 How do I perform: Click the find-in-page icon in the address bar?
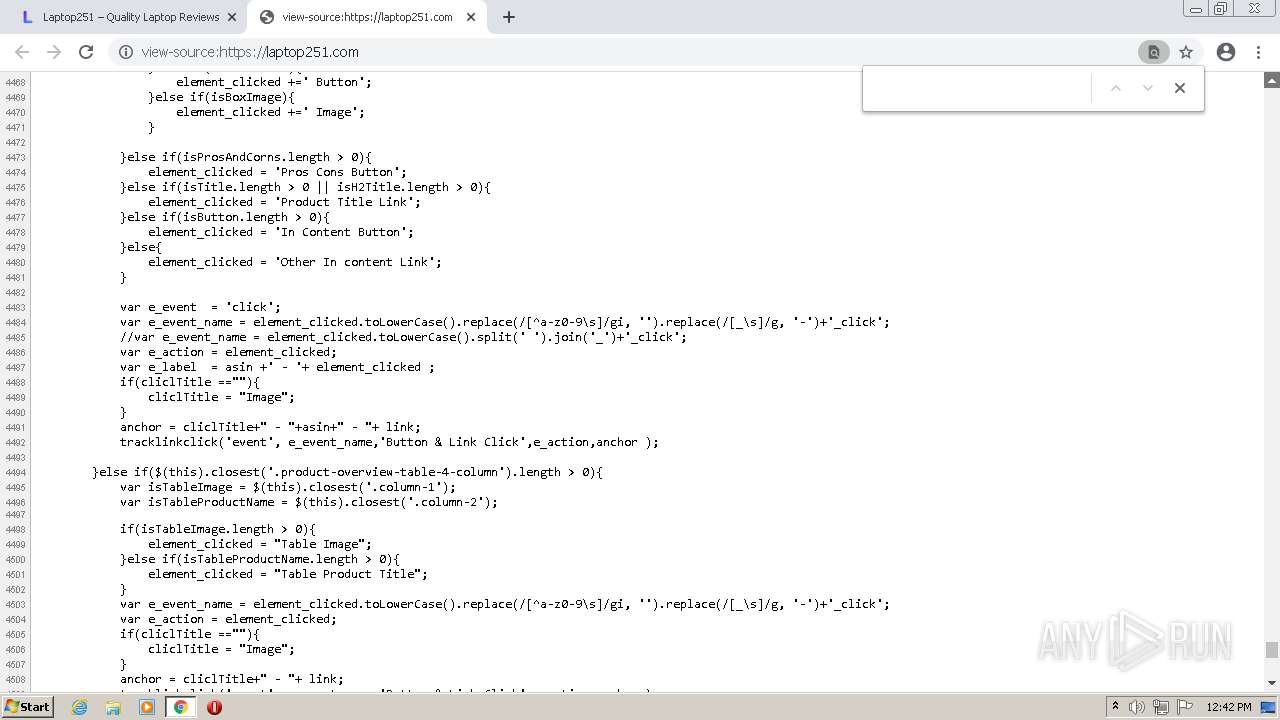[x=1153, y=52]
